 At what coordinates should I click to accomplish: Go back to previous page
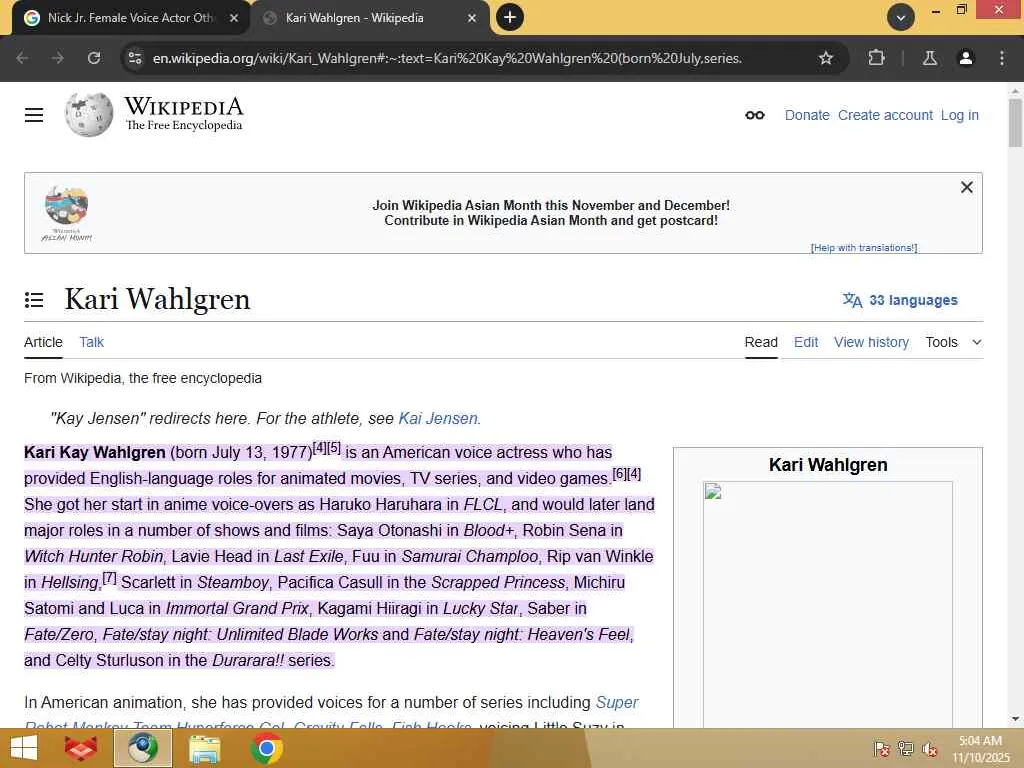pyautogui.click(x=22, y=58)
